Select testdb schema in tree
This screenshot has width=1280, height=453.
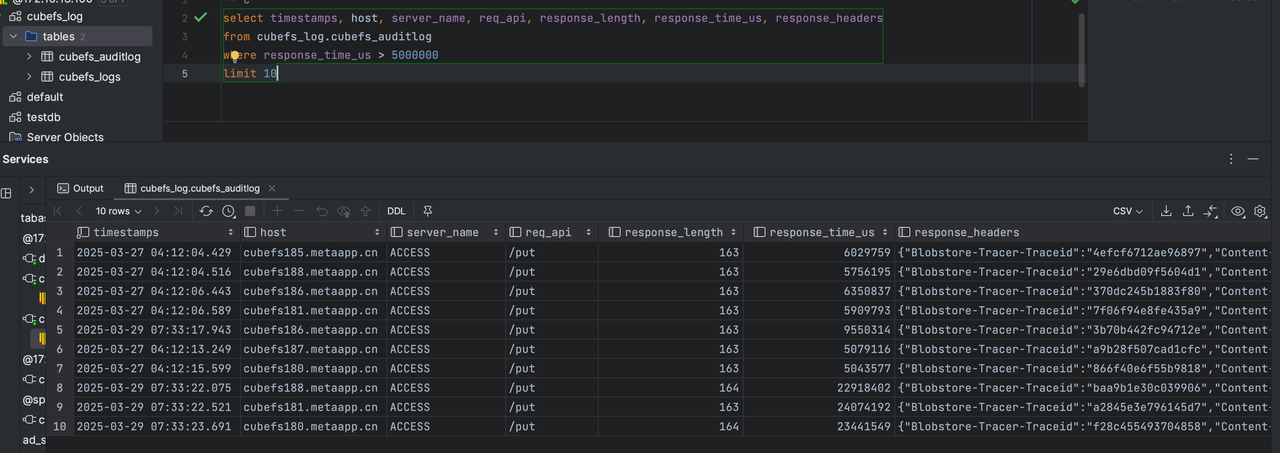point(44,117)
